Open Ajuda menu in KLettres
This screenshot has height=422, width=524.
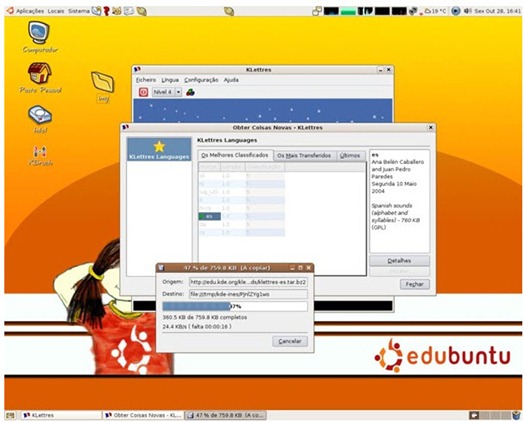pos(231,80)
